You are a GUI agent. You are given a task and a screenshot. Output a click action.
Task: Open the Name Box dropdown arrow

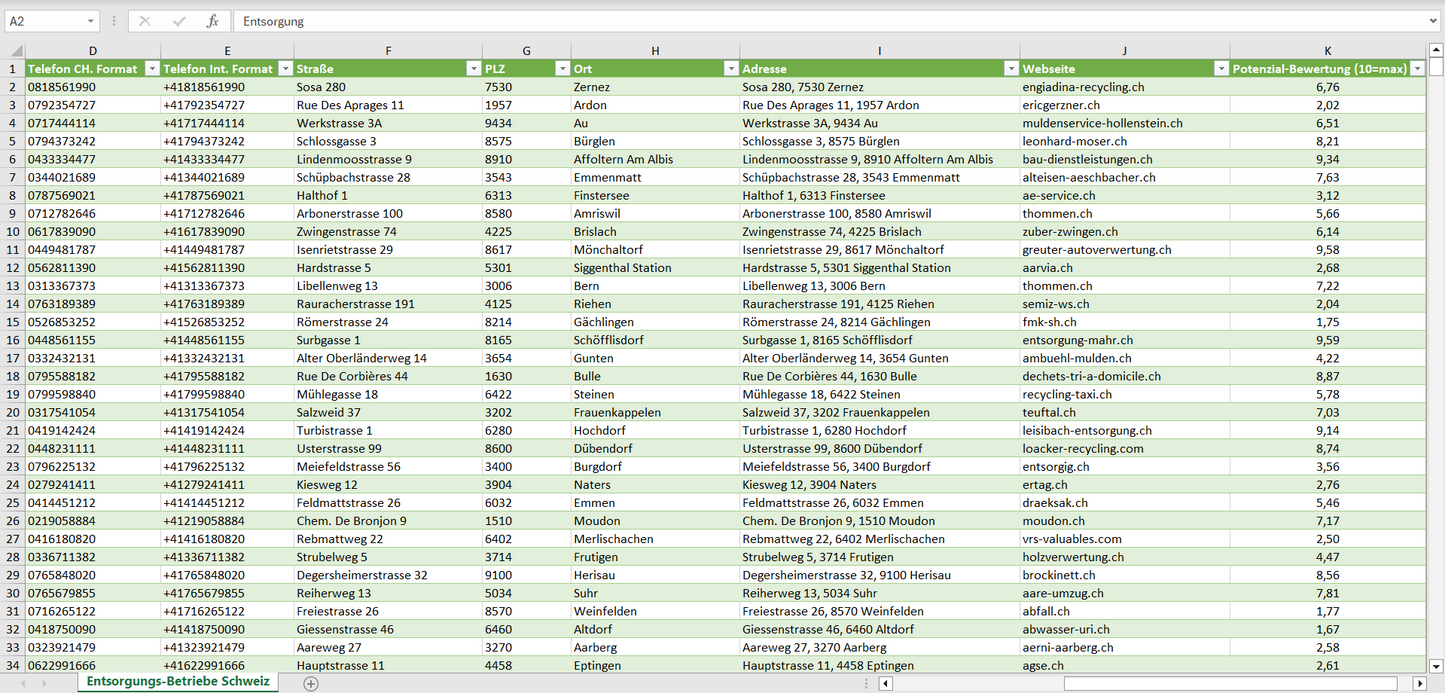pos(91,21)
